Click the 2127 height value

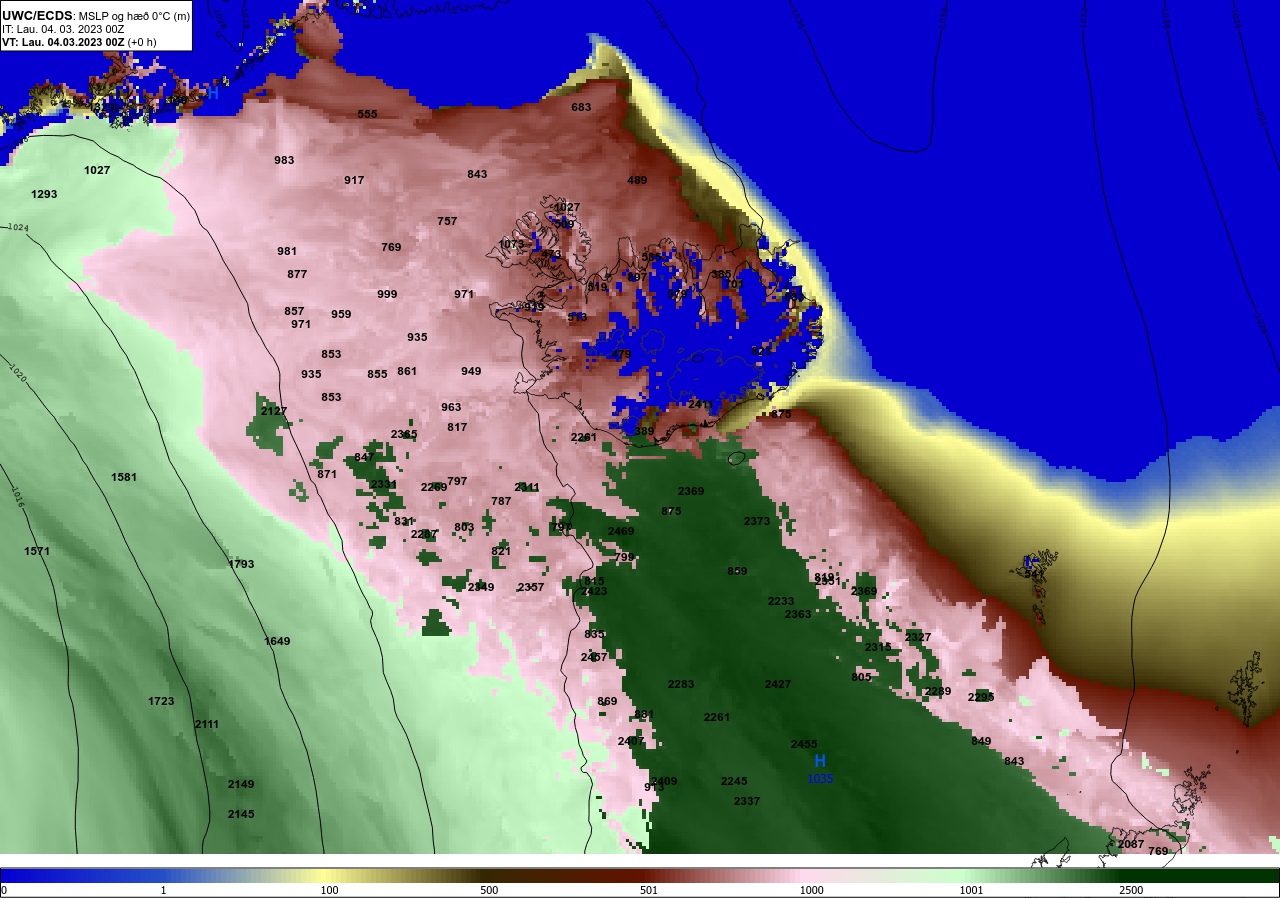click(274, 411)
